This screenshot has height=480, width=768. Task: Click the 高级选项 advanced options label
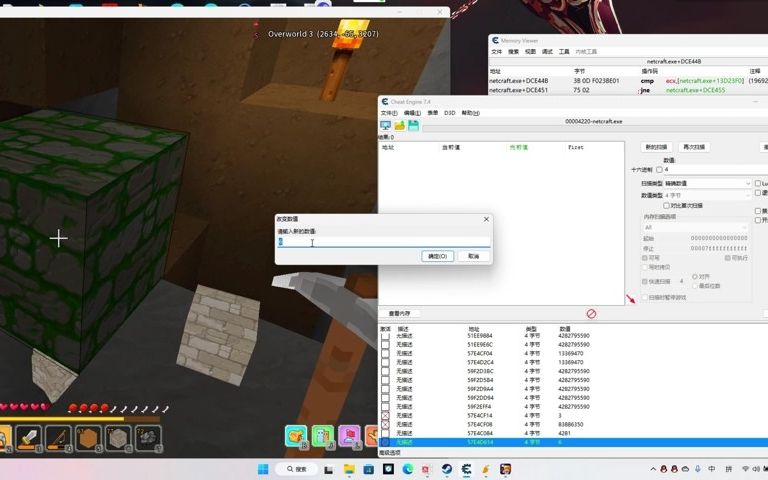tap(390, 453)
